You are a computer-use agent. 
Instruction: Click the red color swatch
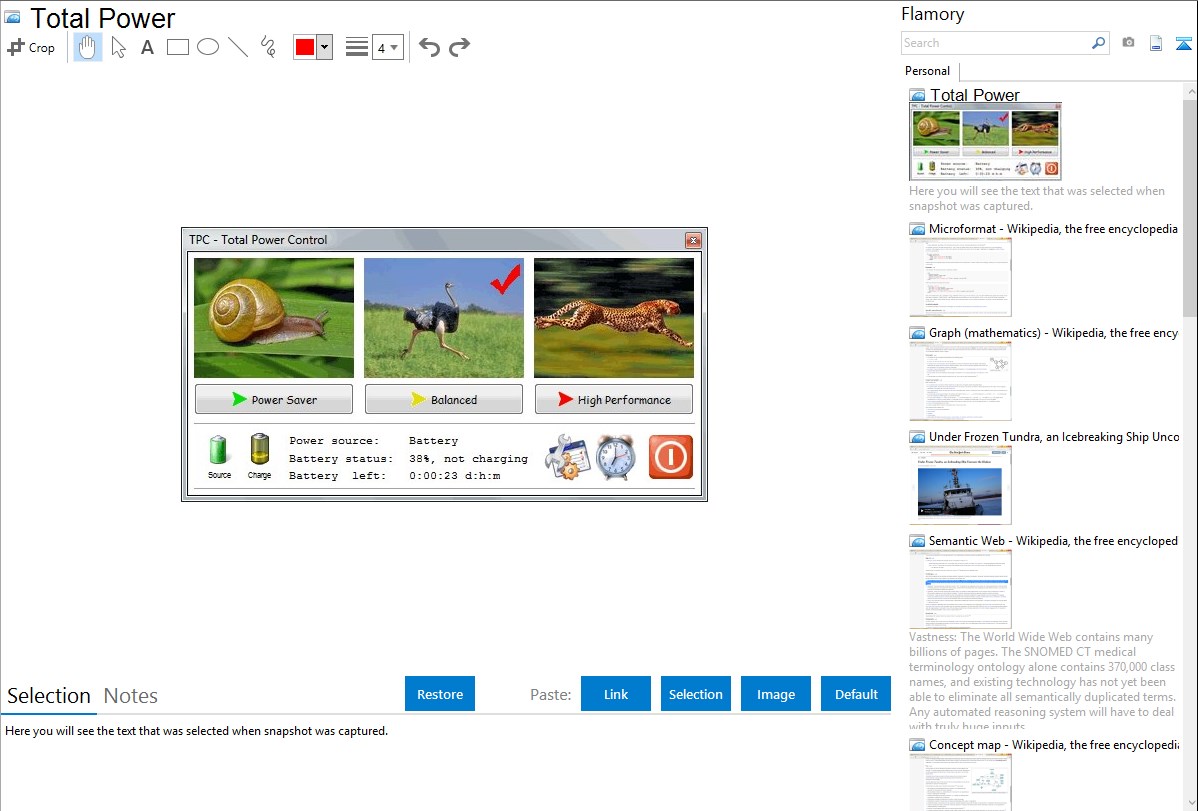305,47
